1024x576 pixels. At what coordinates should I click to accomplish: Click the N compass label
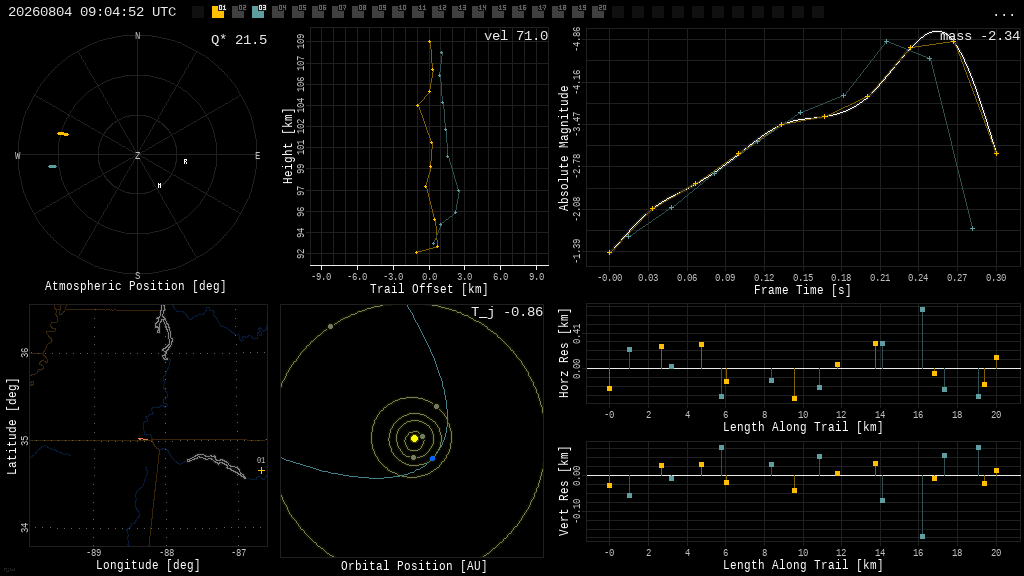click(x=137, y=36)
